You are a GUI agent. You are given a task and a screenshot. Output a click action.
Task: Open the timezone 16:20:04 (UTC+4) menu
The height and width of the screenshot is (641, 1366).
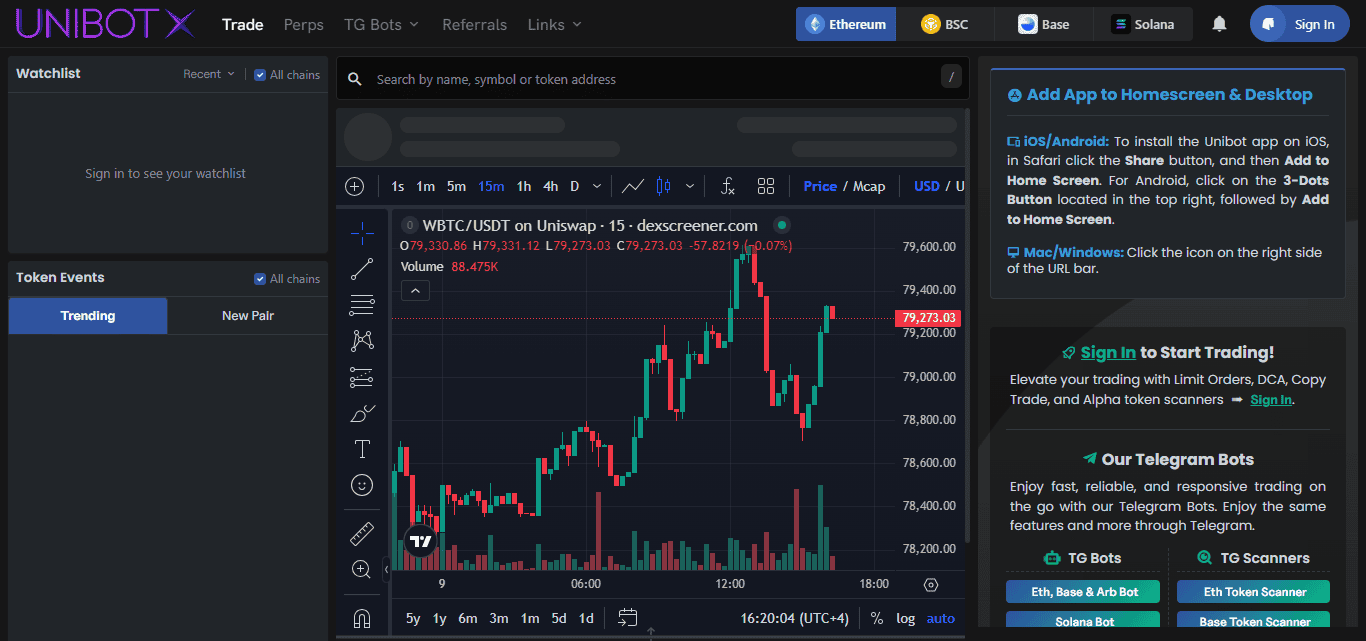[x=794, y=618]
